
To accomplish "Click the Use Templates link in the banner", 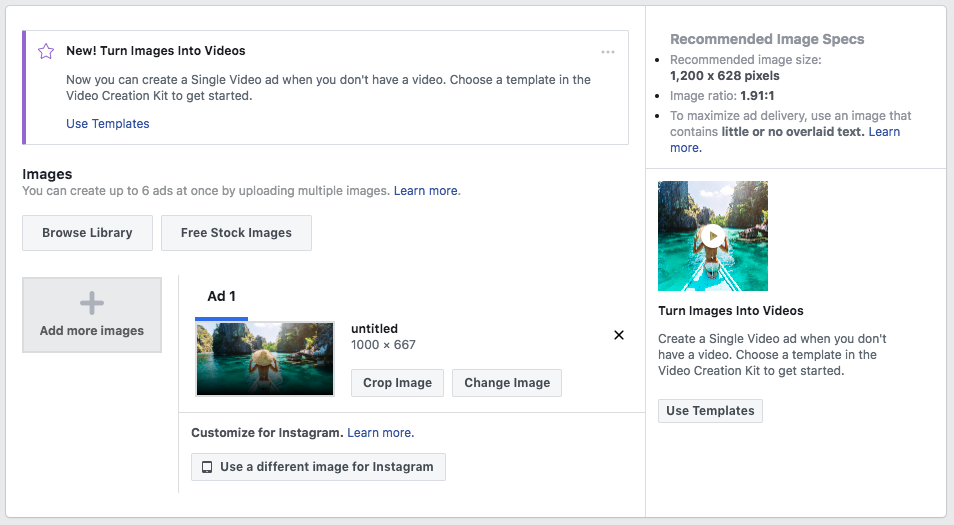I will [107, 124].
